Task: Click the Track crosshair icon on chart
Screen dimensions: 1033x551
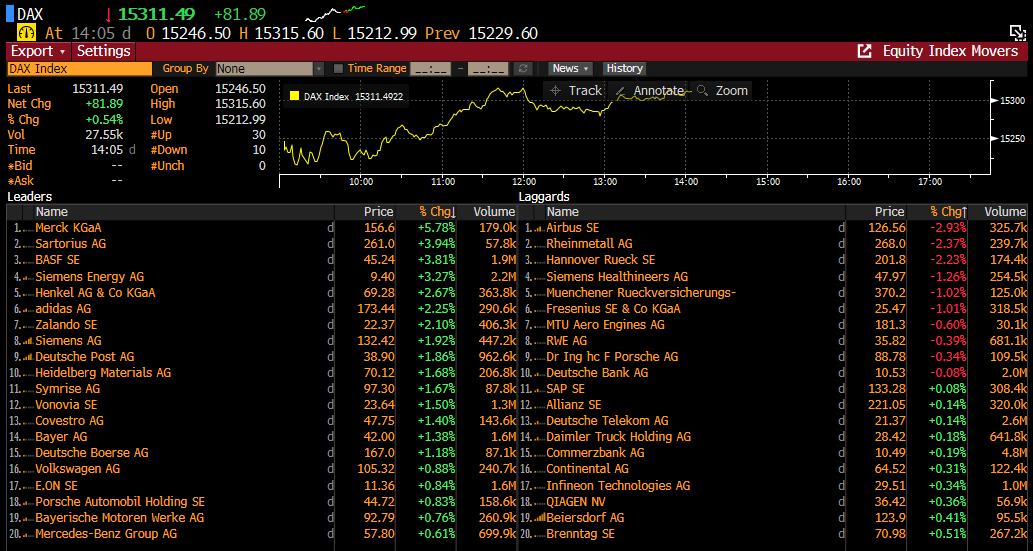Action: coord(557,91)
